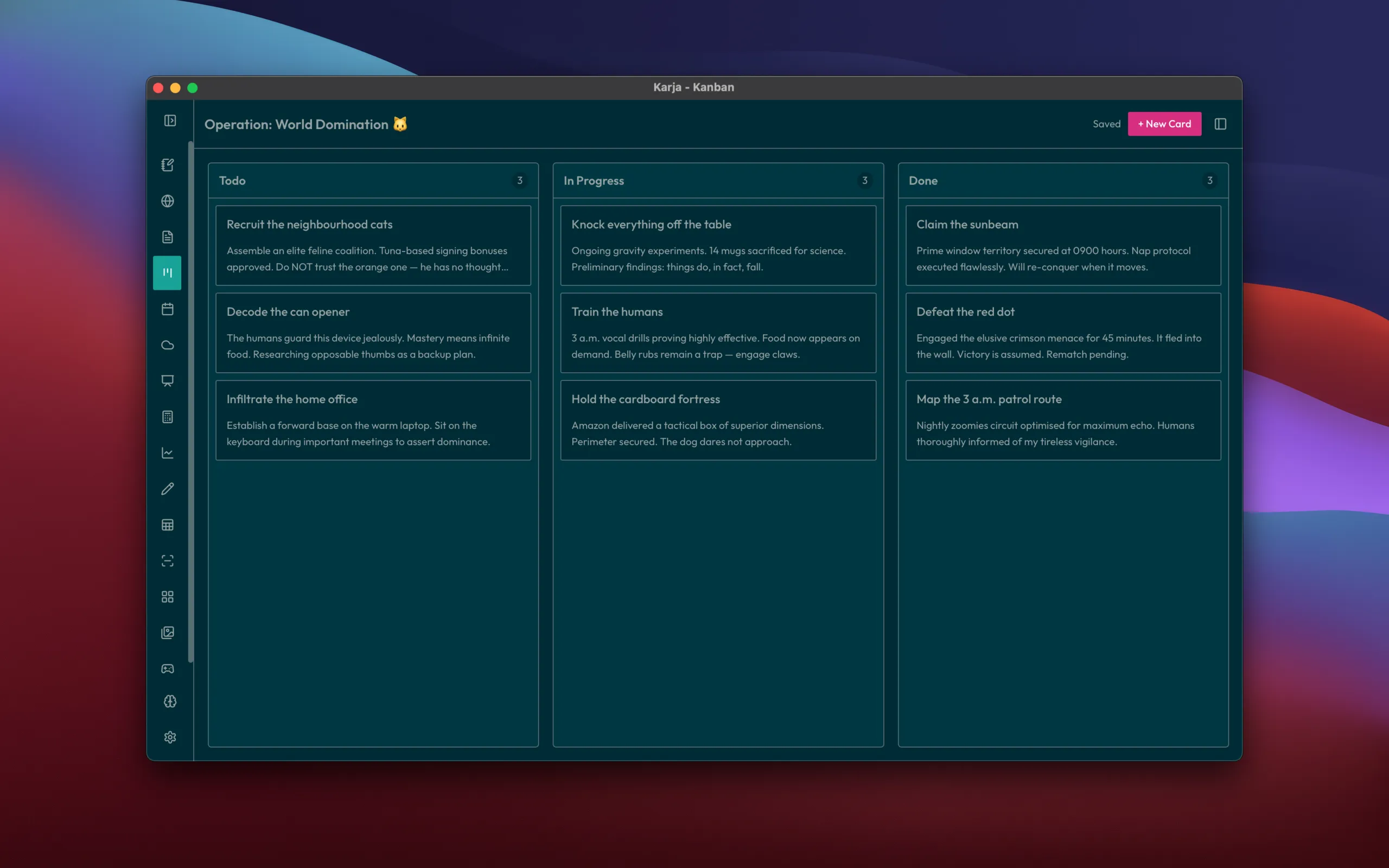Open the four-squares apps icon
Image resolution: width=1389 pixels, height=868 pixels.
pyautogui.click(x=168, y=597)
